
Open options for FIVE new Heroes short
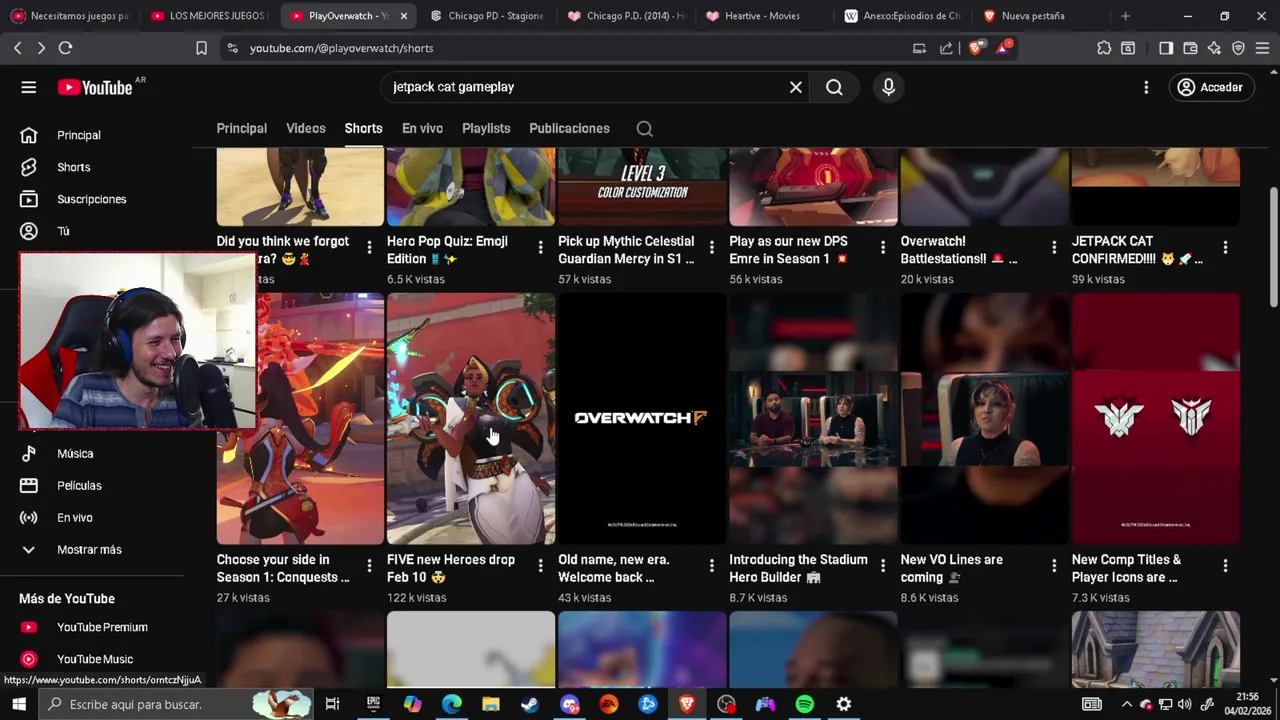tap(540, 566)
